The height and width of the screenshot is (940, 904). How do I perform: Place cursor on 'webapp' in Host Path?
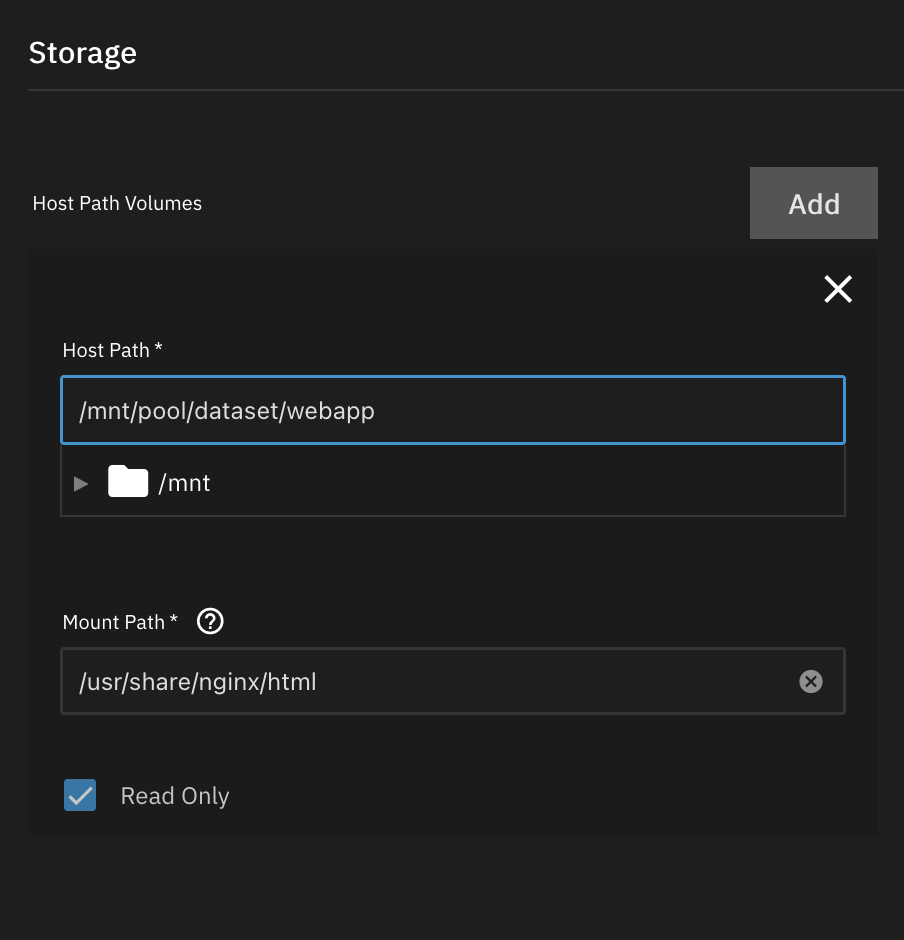(331, 410)
